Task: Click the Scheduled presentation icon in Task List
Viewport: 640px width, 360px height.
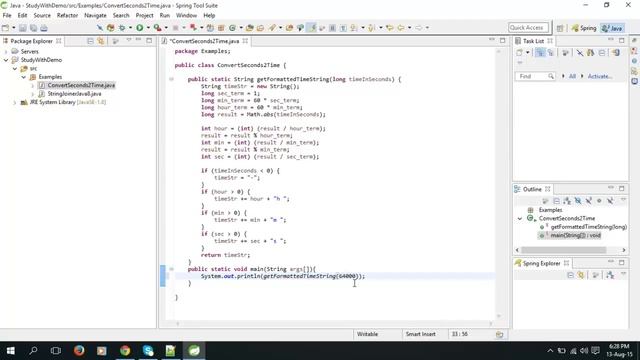Action: 551,53
